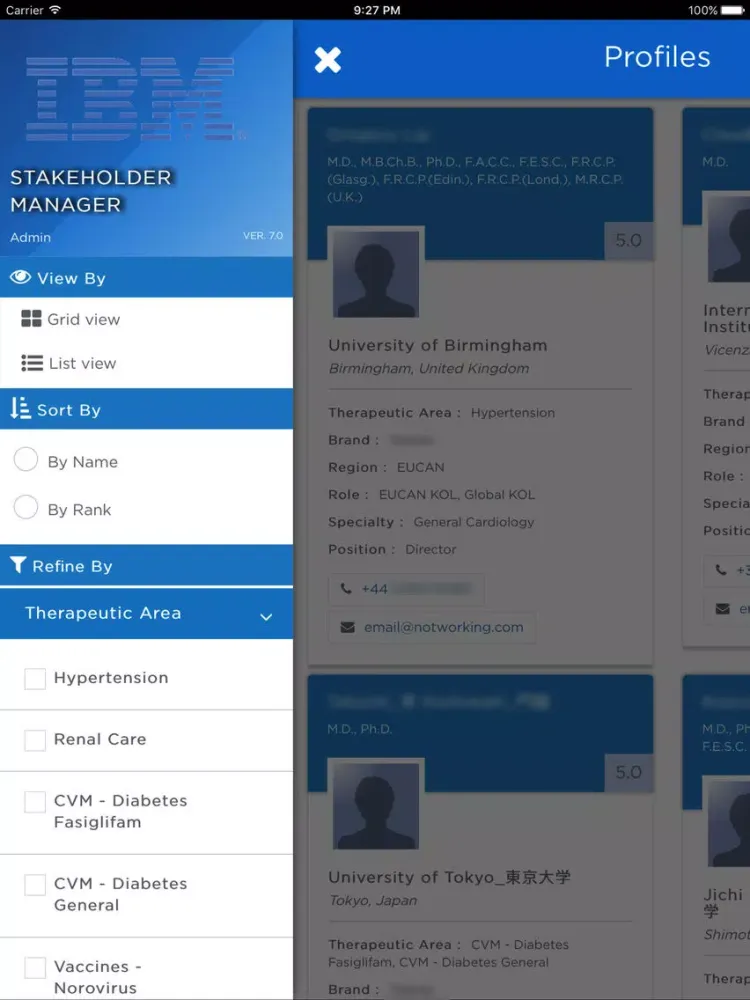
Task: Check the Vaccines - Norovirus checkbox
Action: click(35, 967)
